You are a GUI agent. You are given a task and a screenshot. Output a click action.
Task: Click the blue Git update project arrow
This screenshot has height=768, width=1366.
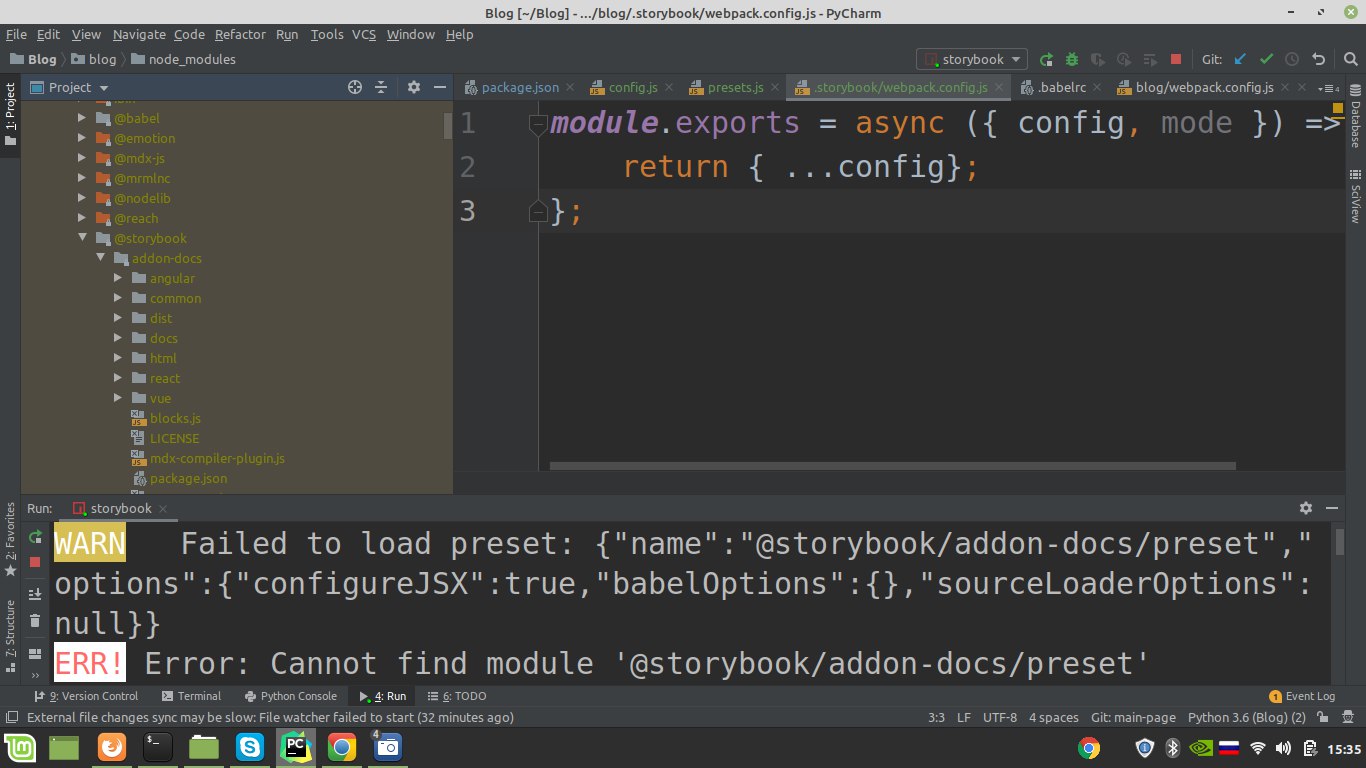coord(1241,59)
